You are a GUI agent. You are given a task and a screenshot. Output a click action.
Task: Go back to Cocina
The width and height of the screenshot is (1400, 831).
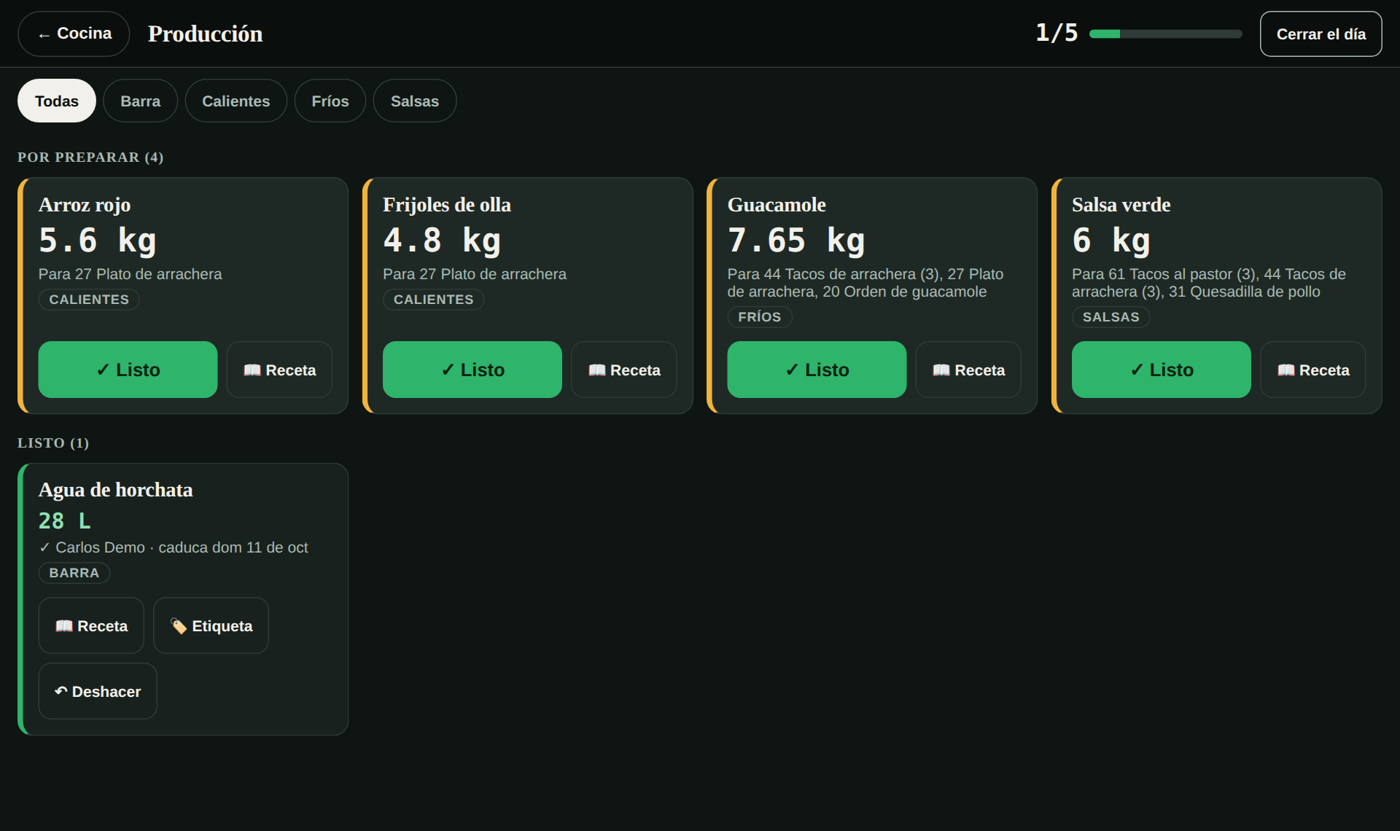pyautogui.click(x=74, y=34)
